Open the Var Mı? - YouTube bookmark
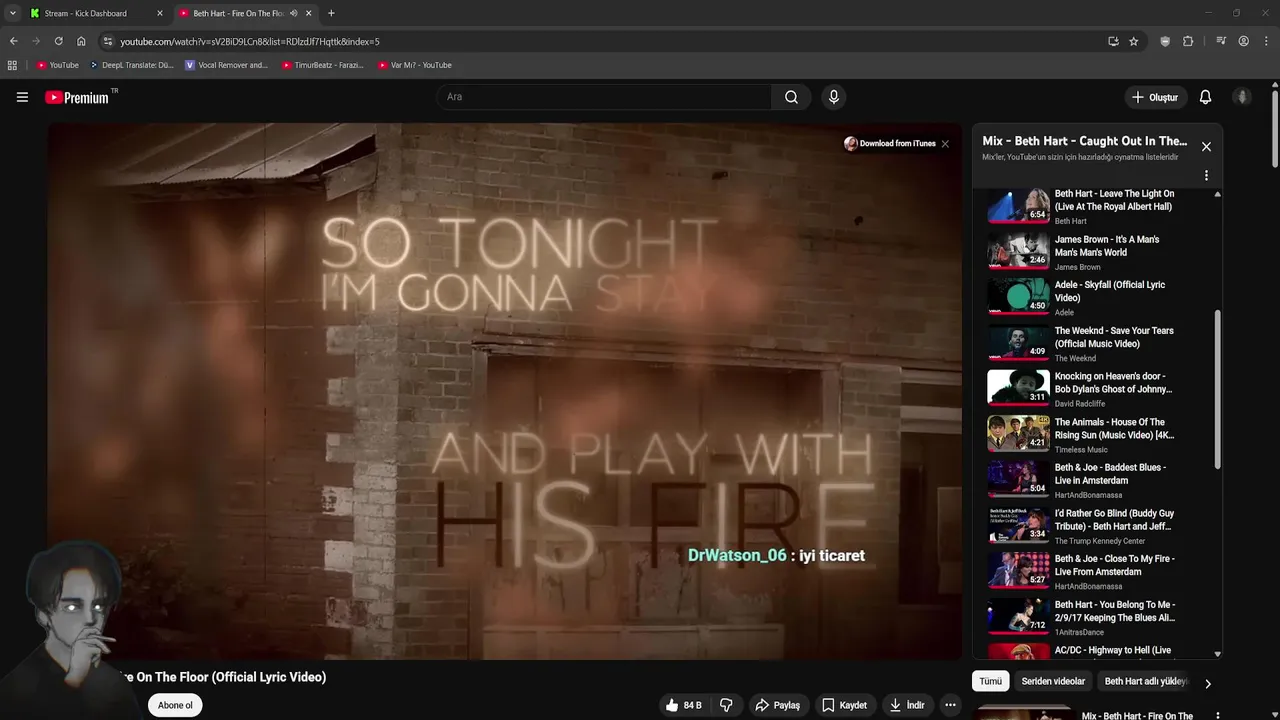The width and height of the screenshot is (1280, 720). 415,65
